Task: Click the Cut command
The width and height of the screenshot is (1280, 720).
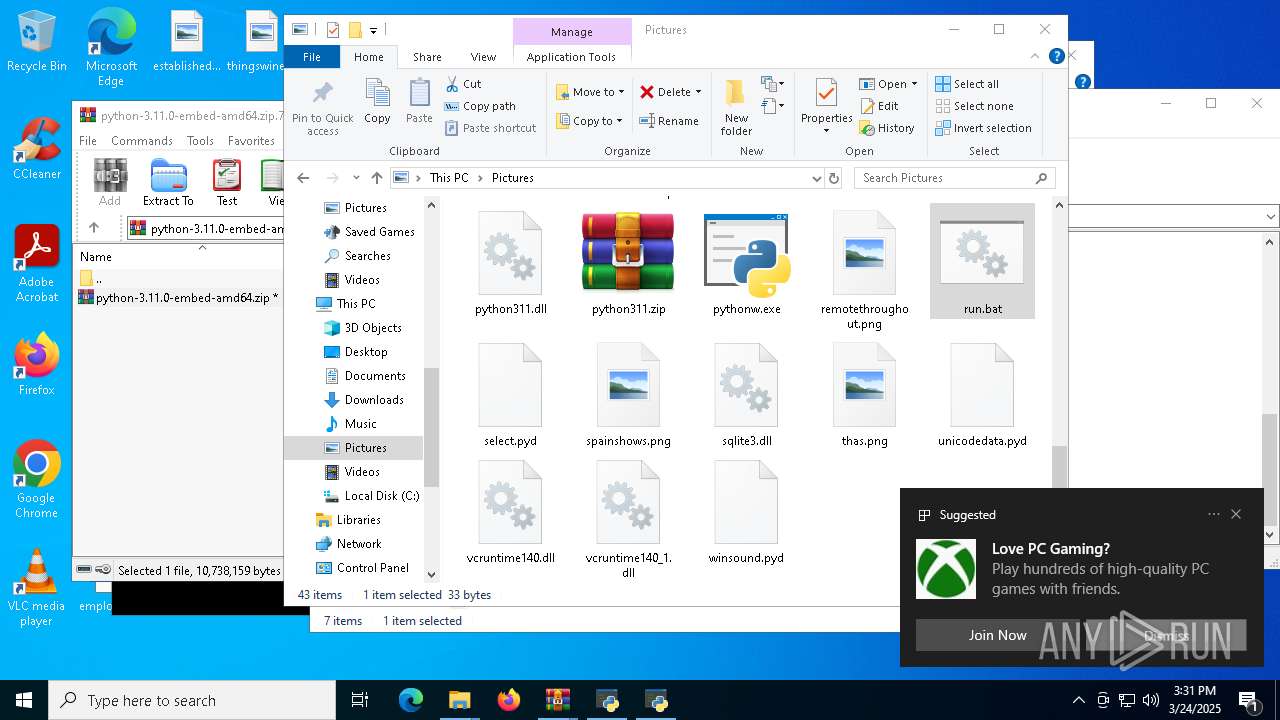Action: click(463, 84)
